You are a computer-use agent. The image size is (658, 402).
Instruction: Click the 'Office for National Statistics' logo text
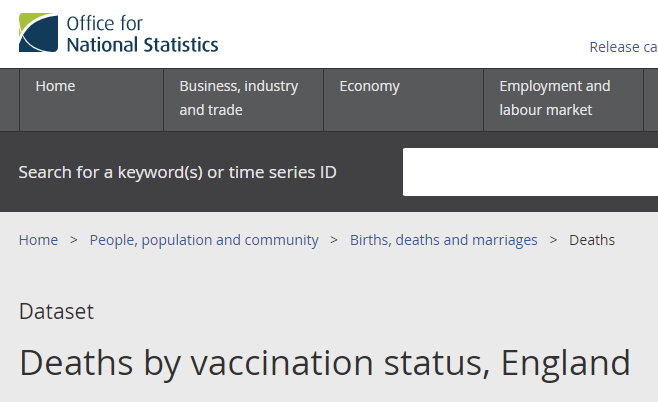click(141, 33)
